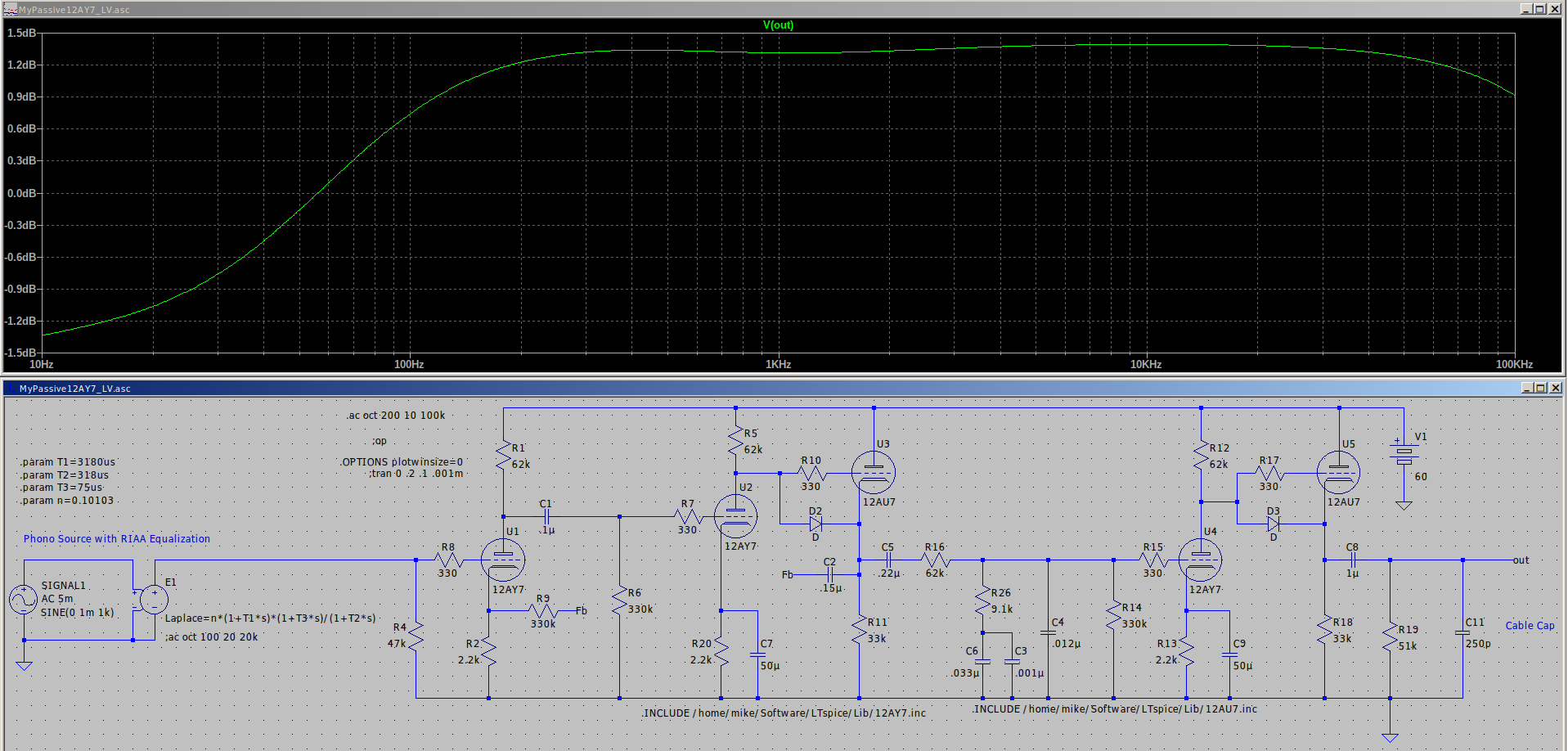Image resolution: width=1568 pixels, height=751 pixels.
Task: Select resistor R18 33k symbol
Action: 1324,631
